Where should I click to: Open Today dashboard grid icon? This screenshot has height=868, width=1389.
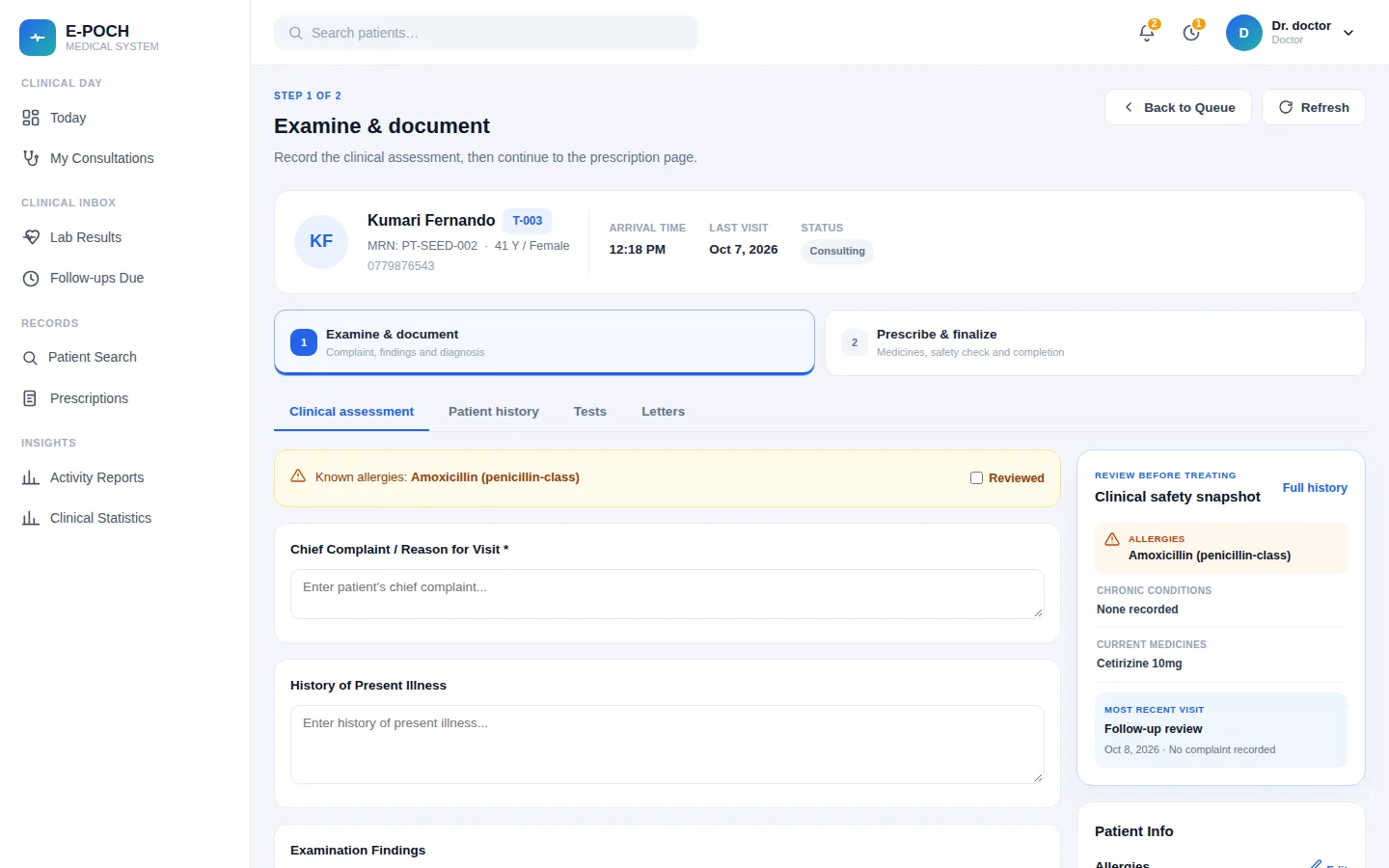click(31, 118)
